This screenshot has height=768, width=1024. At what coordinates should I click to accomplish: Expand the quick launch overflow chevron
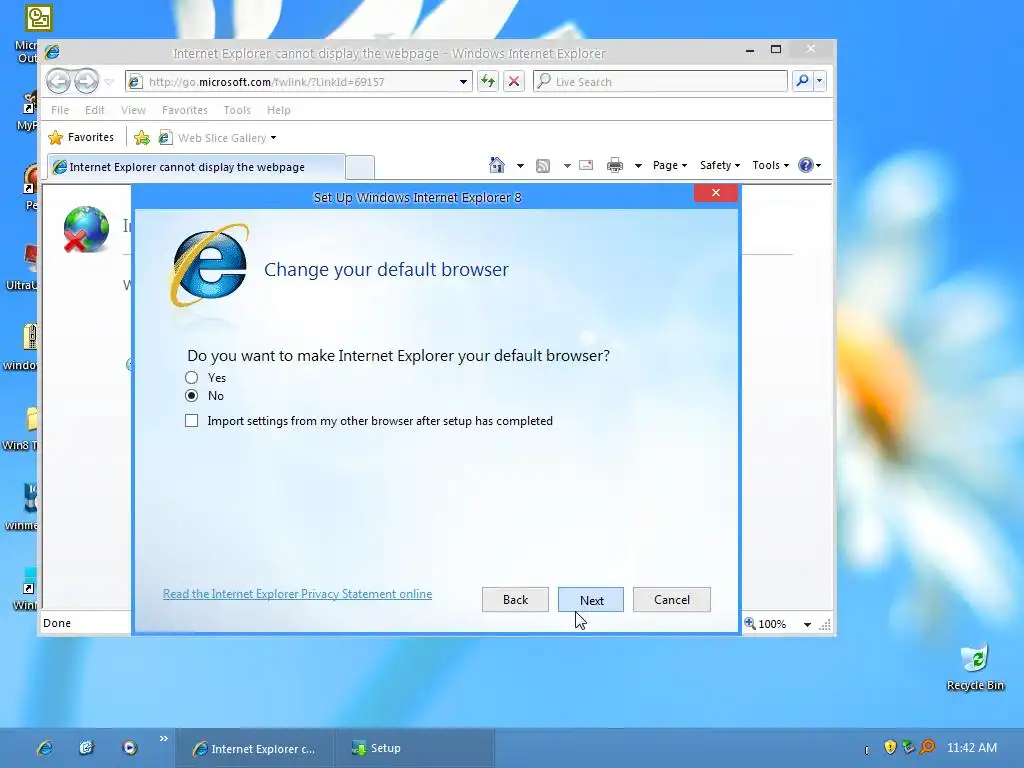(163, 739)
